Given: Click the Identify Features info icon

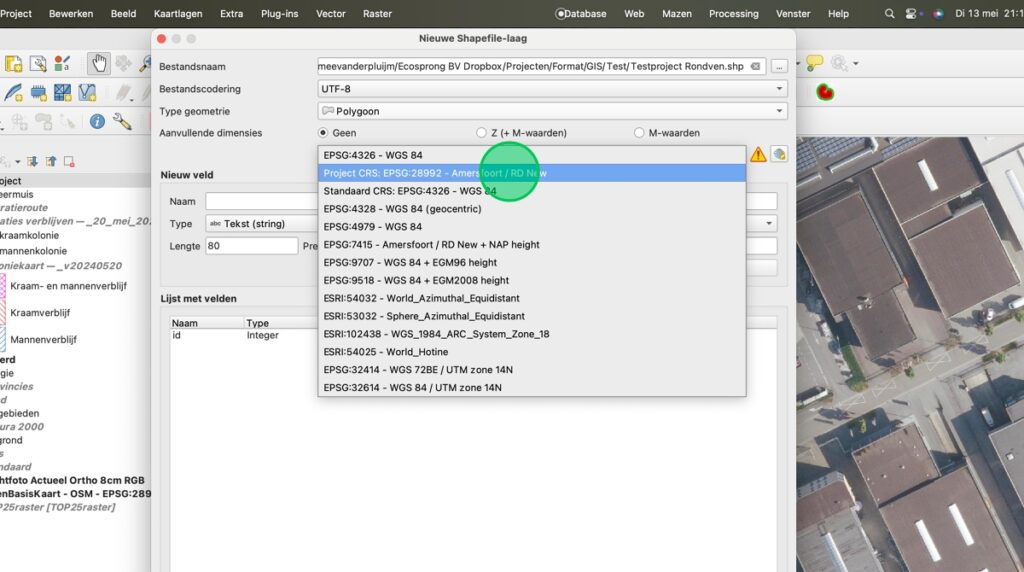Looking at the screenshot, I should [97, 121].
